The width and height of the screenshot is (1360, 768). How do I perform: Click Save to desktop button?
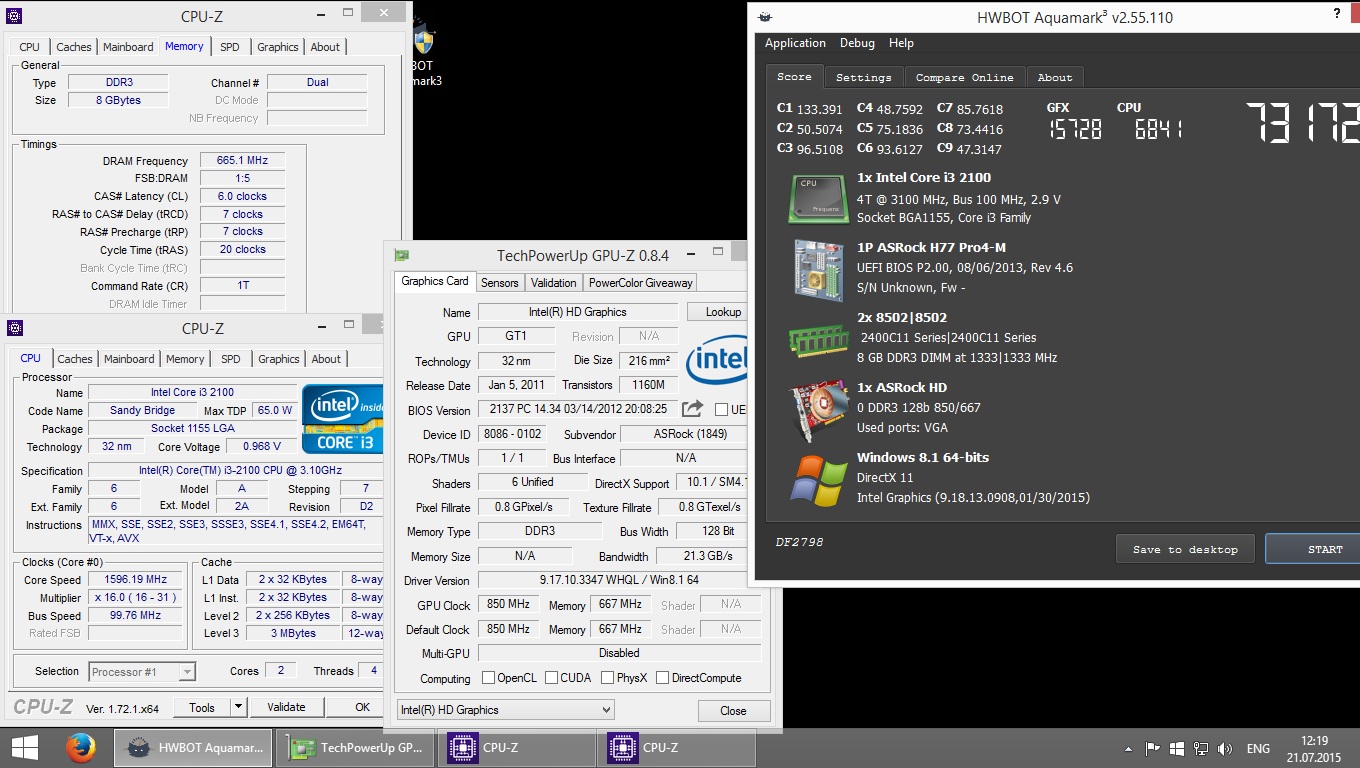[x=1185, y=549]
